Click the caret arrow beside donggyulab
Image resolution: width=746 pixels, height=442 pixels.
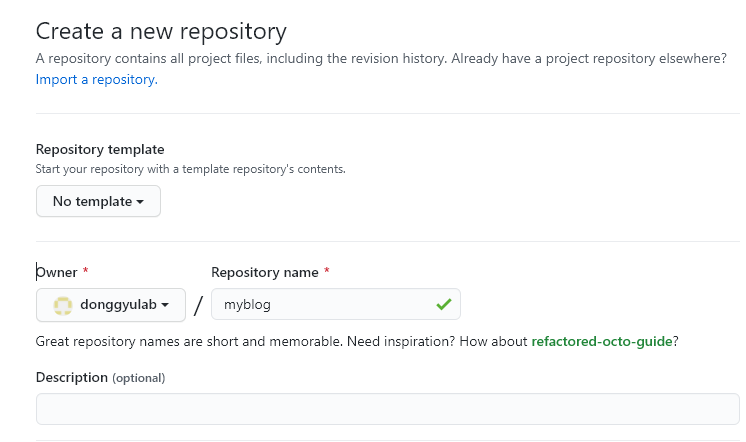[165, 305]
